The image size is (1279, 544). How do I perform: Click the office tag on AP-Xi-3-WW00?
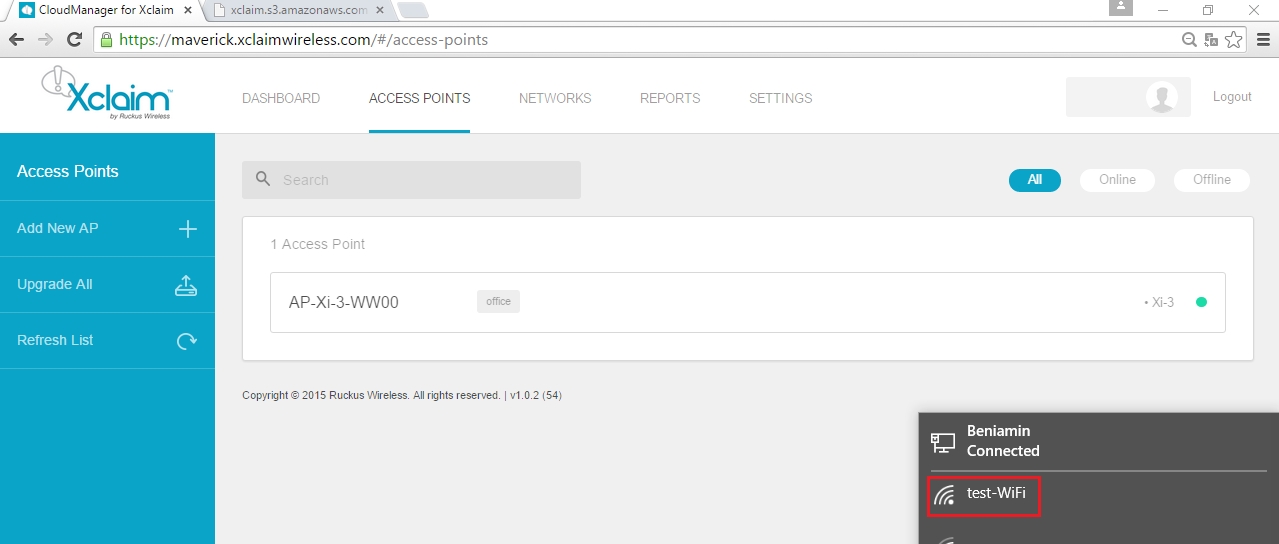click(x=498, y=301)
